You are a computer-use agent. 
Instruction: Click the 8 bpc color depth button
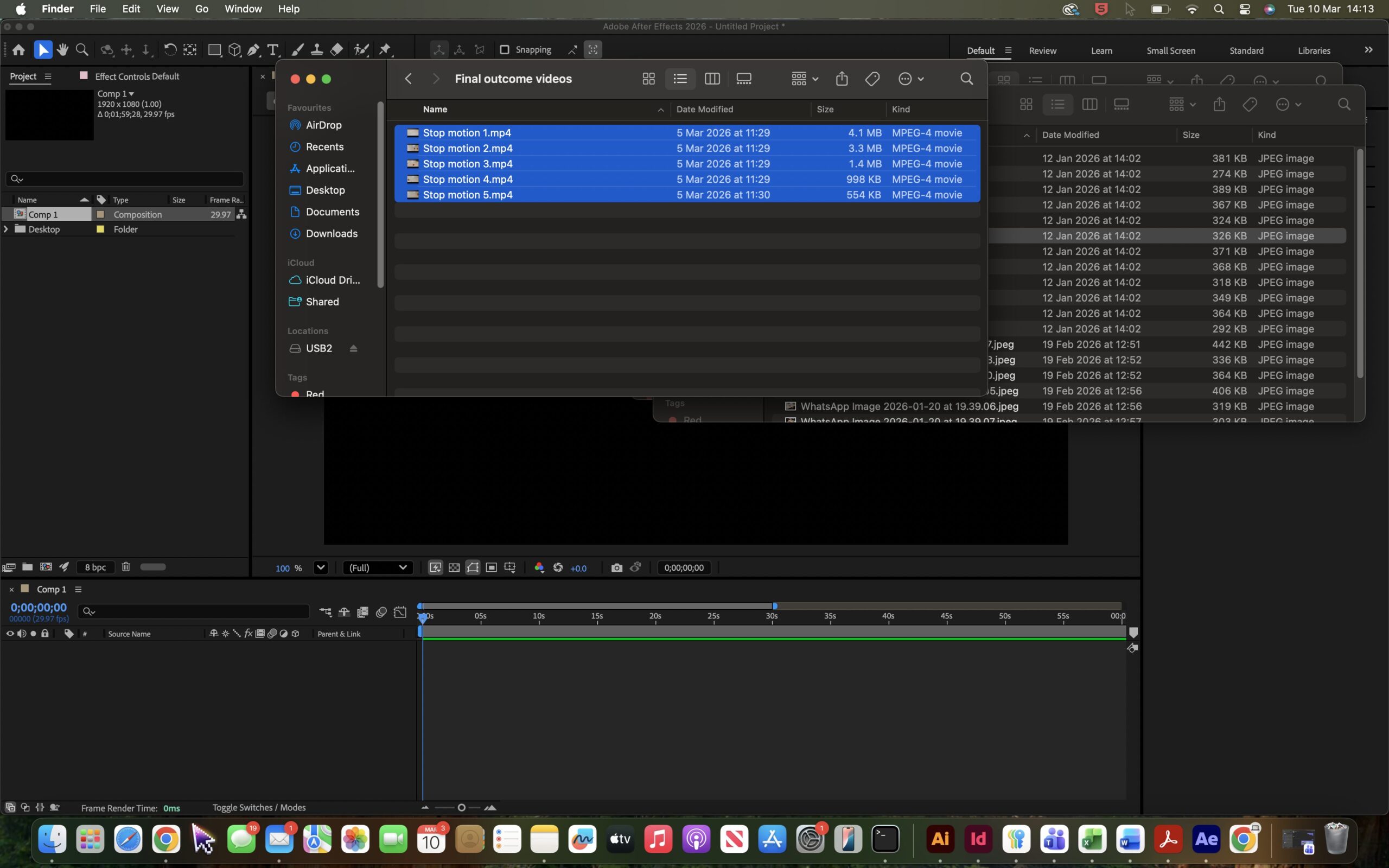[95, 567]
